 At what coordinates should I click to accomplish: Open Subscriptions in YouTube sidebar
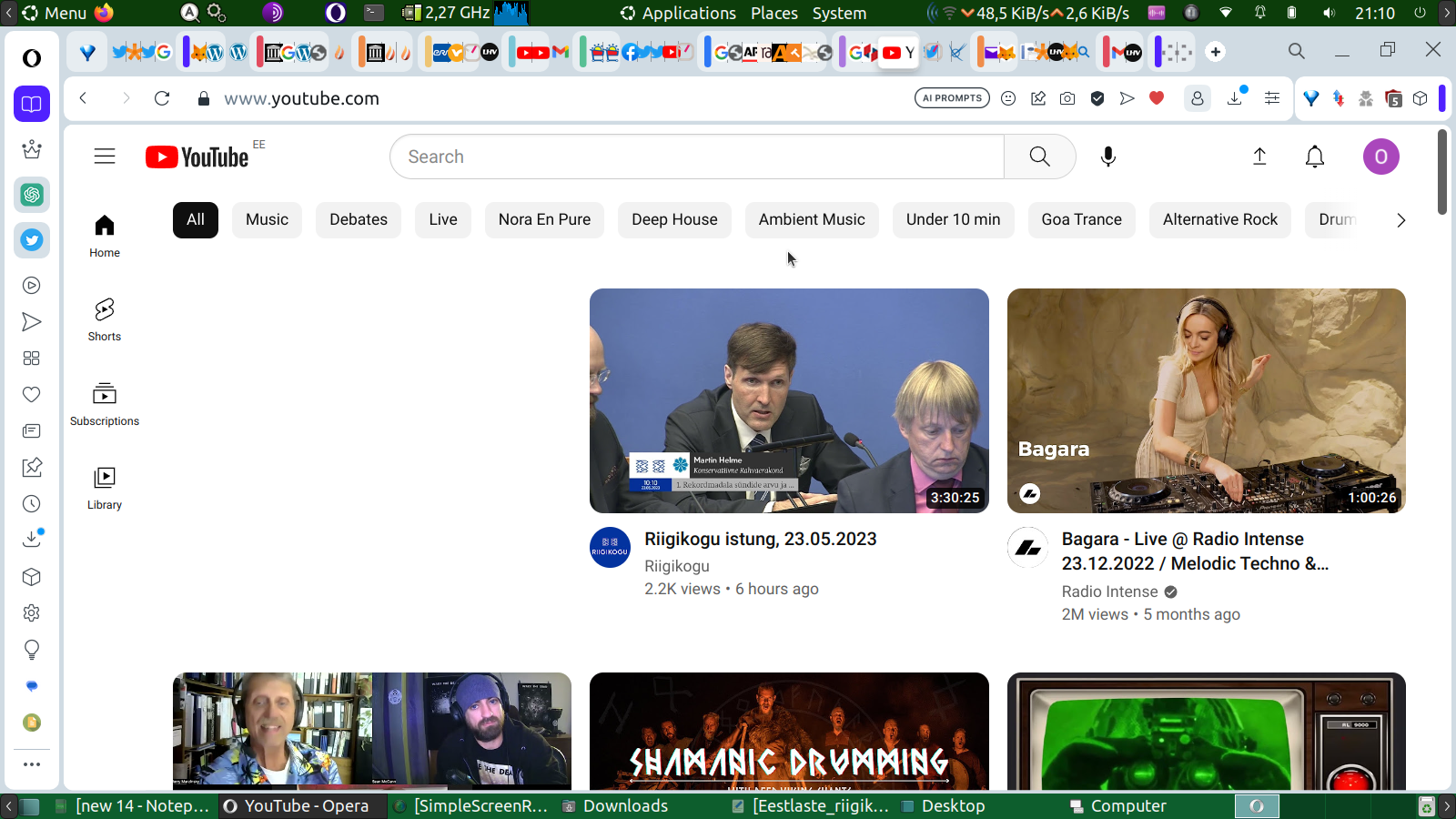[x=105, y=404]
